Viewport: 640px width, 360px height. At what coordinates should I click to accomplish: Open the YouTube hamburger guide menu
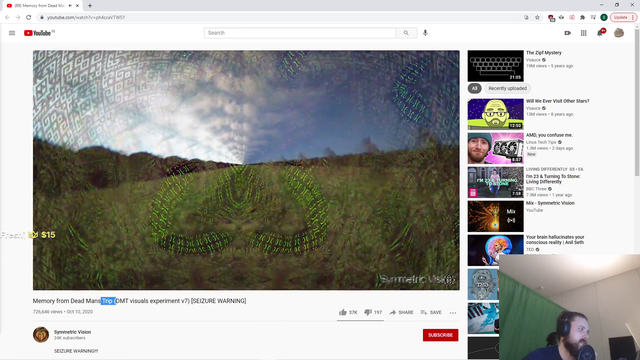[12, 33]
